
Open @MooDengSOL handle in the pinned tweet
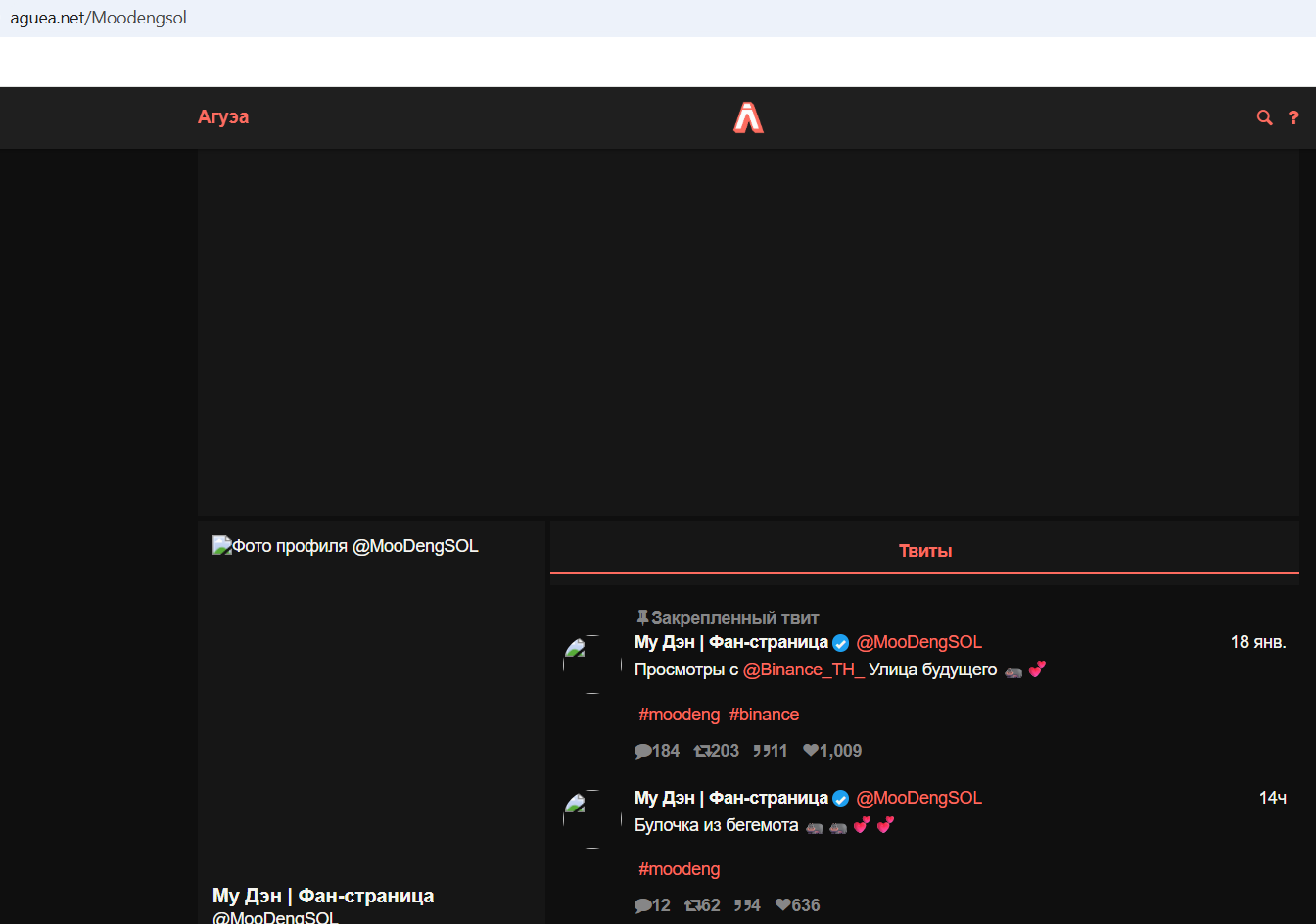point(918,642)
